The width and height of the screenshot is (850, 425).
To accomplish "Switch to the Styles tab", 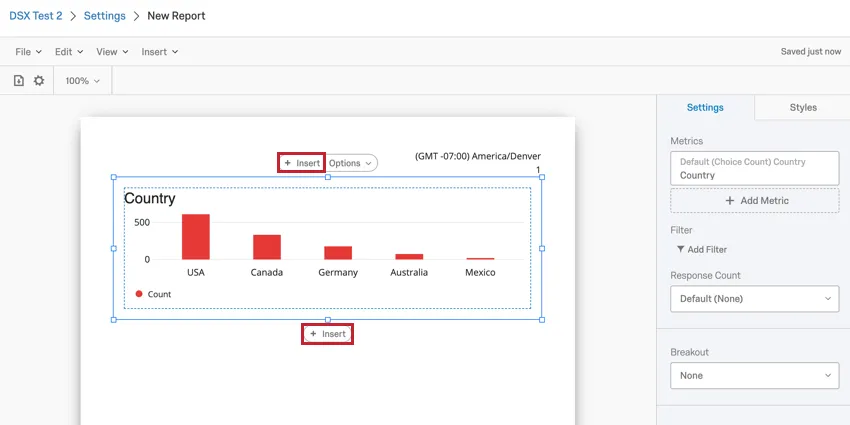I will point(803,107).
